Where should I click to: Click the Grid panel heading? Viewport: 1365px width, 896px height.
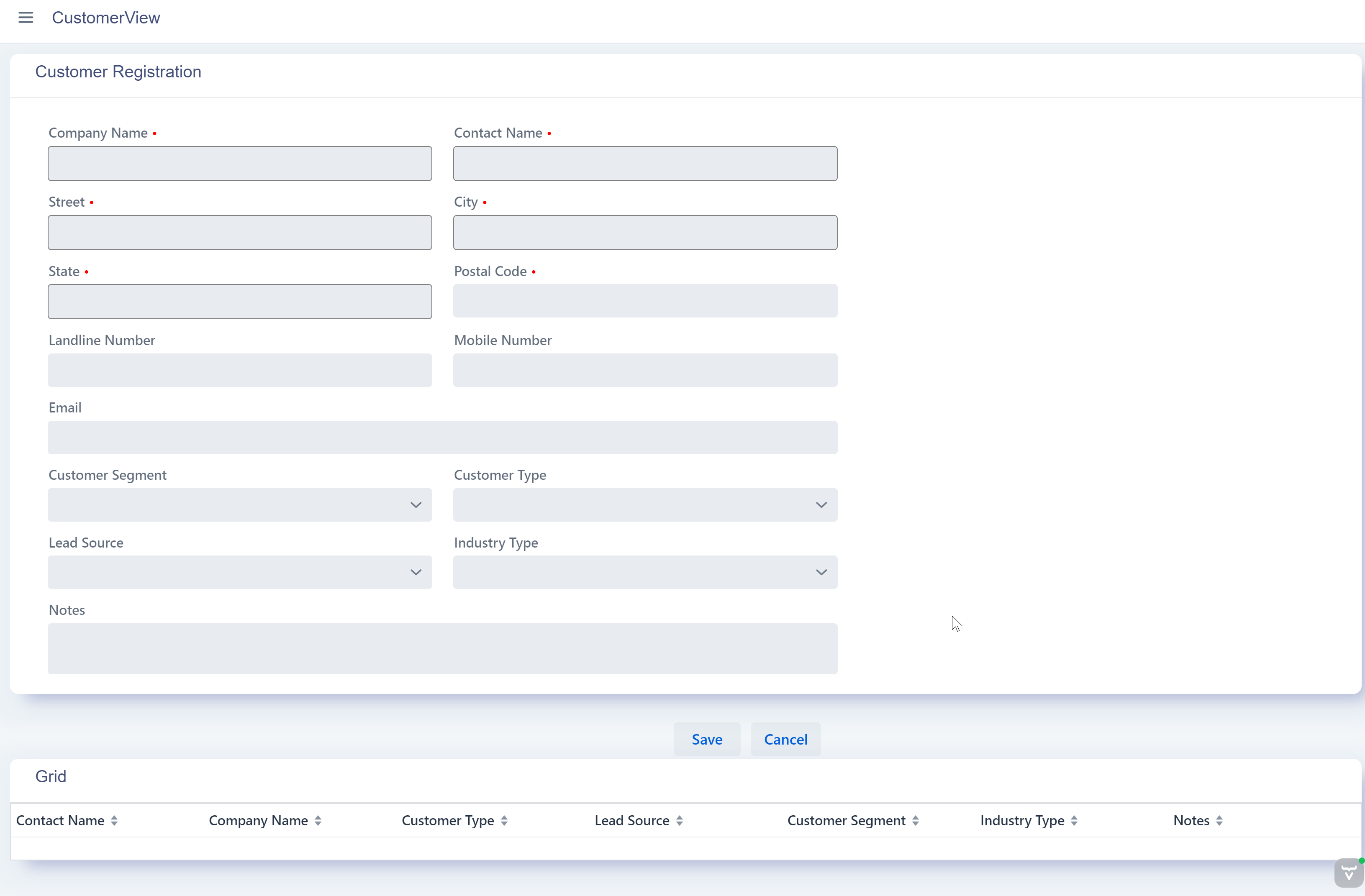click(x=51, y=776)
